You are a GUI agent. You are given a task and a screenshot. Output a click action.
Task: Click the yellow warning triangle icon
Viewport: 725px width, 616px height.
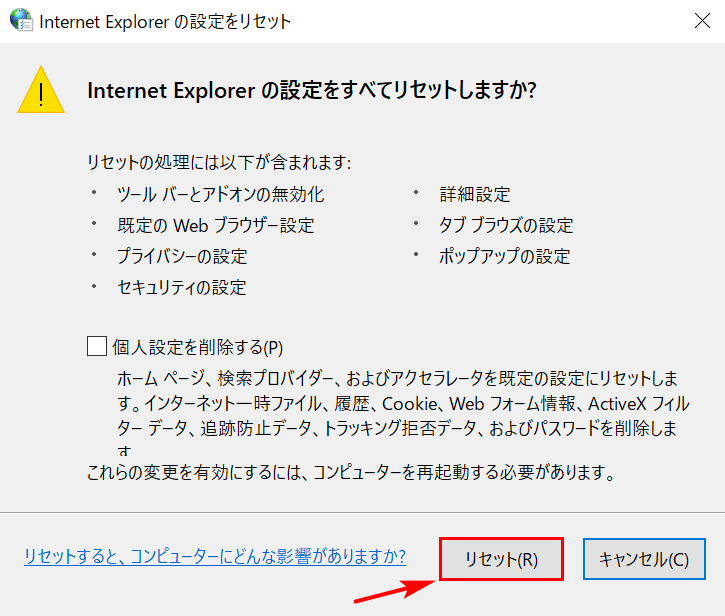pyautogui.click(x=41, y=90)
